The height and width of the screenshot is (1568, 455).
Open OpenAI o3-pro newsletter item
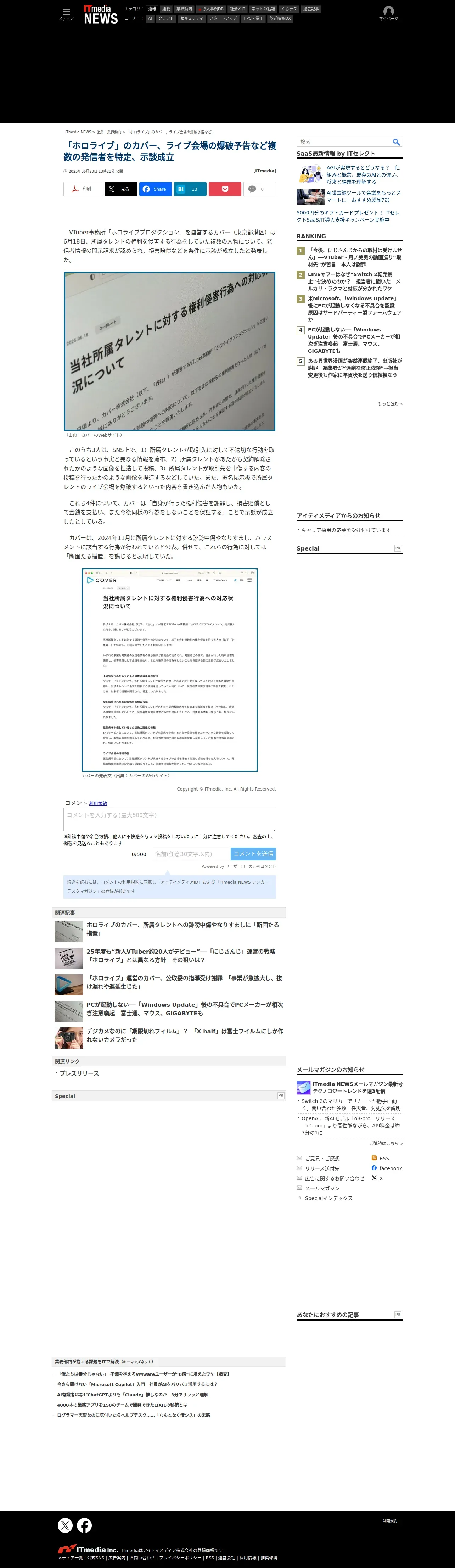(351, 1126)
